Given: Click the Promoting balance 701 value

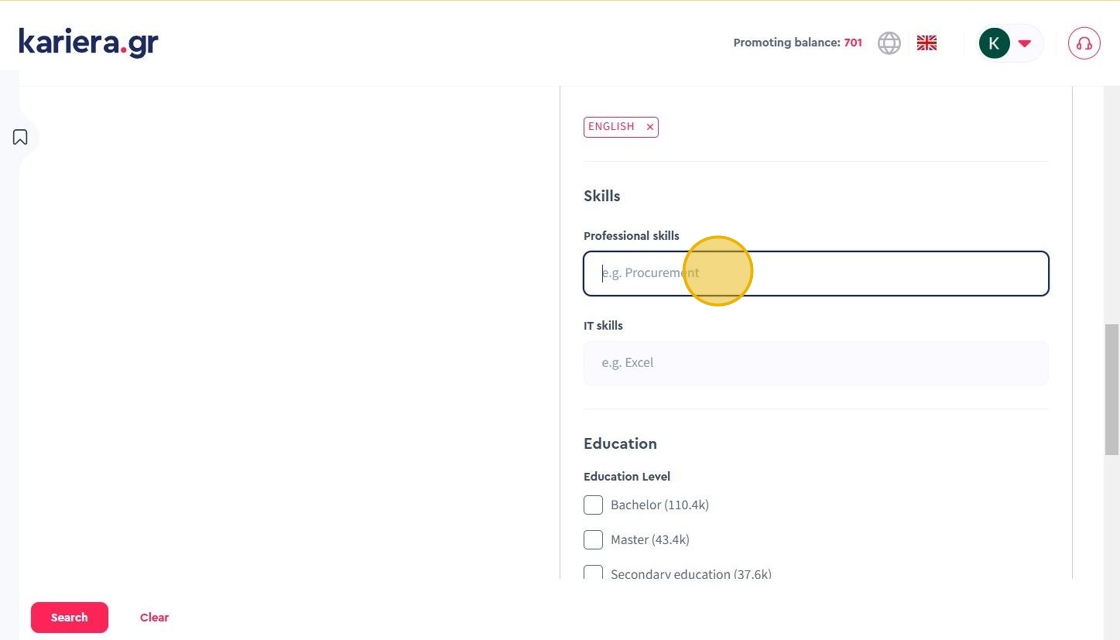Looking at the screenshot, I should click(x=852, y=43).
